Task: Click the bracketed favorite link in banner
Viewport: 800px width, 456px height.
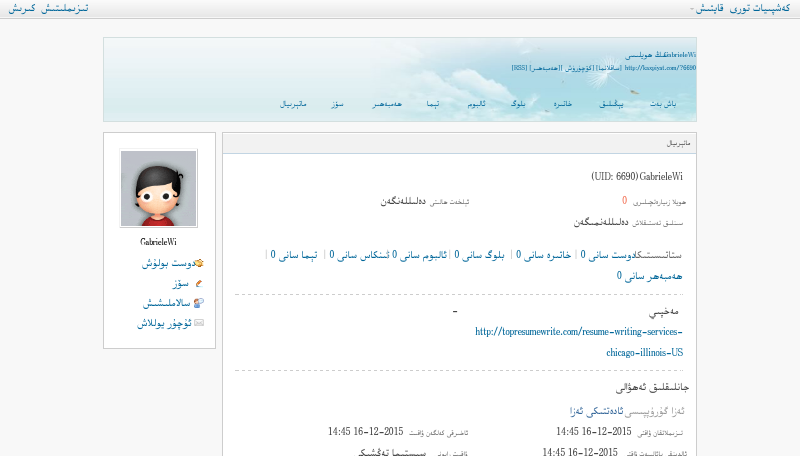Action: coord(608,68)
